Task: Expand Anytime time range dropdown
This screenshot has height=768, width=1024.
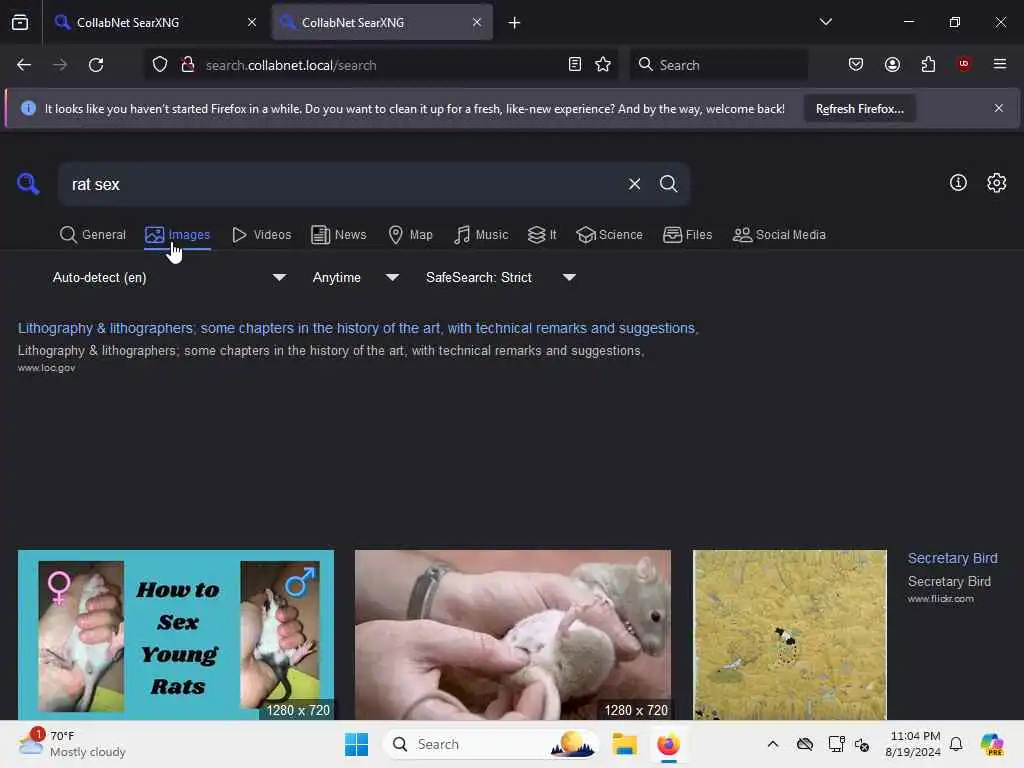Action: point(356,278)
